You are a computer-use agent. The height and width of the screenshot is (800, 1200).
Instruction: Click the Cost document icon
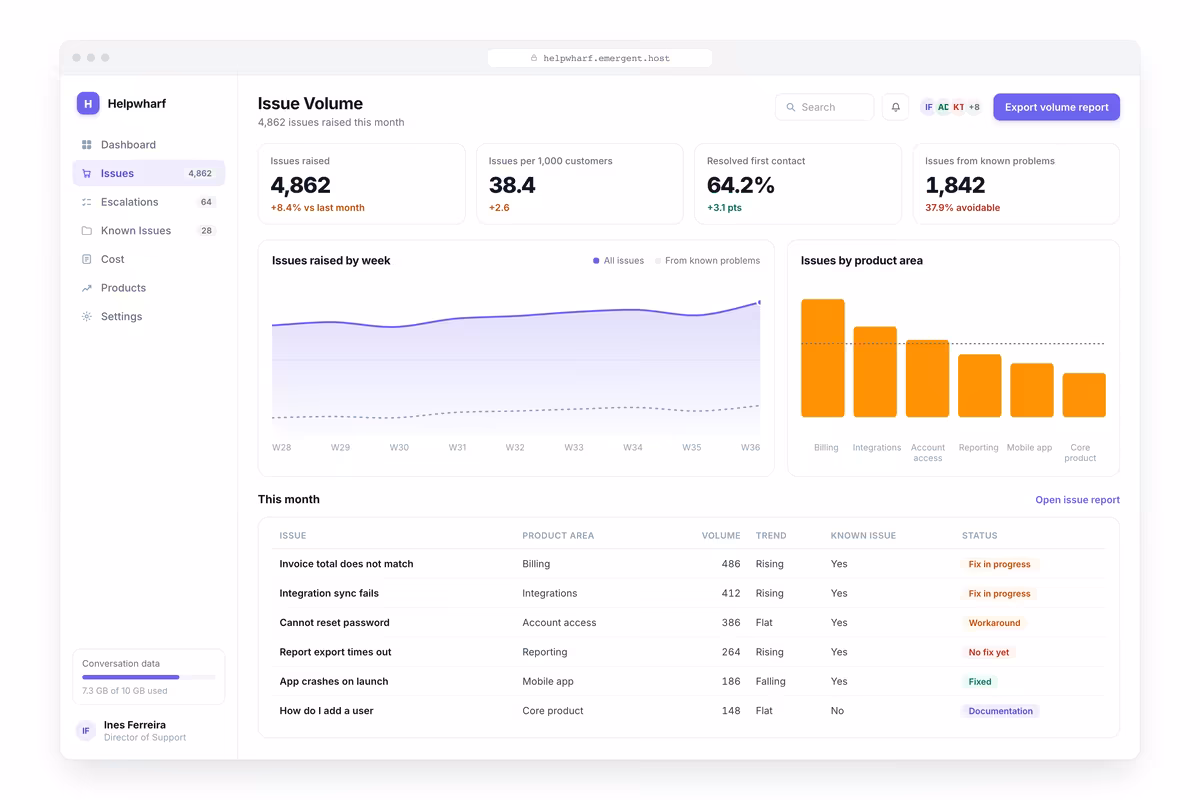pyautogui.click(x=87, y=259)
